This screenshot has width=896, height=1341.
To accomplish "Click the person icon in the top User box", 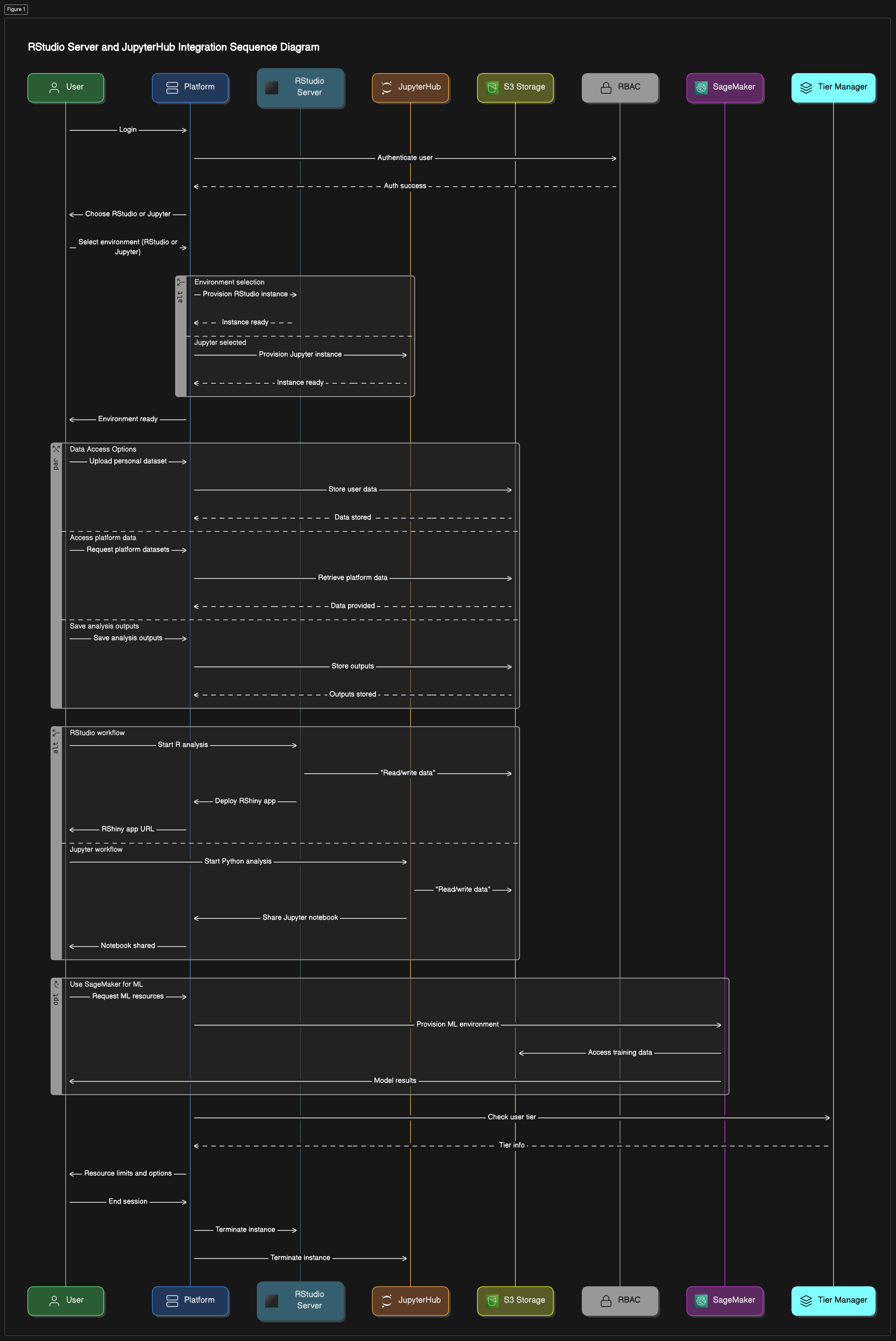I will tap(54, 87).
